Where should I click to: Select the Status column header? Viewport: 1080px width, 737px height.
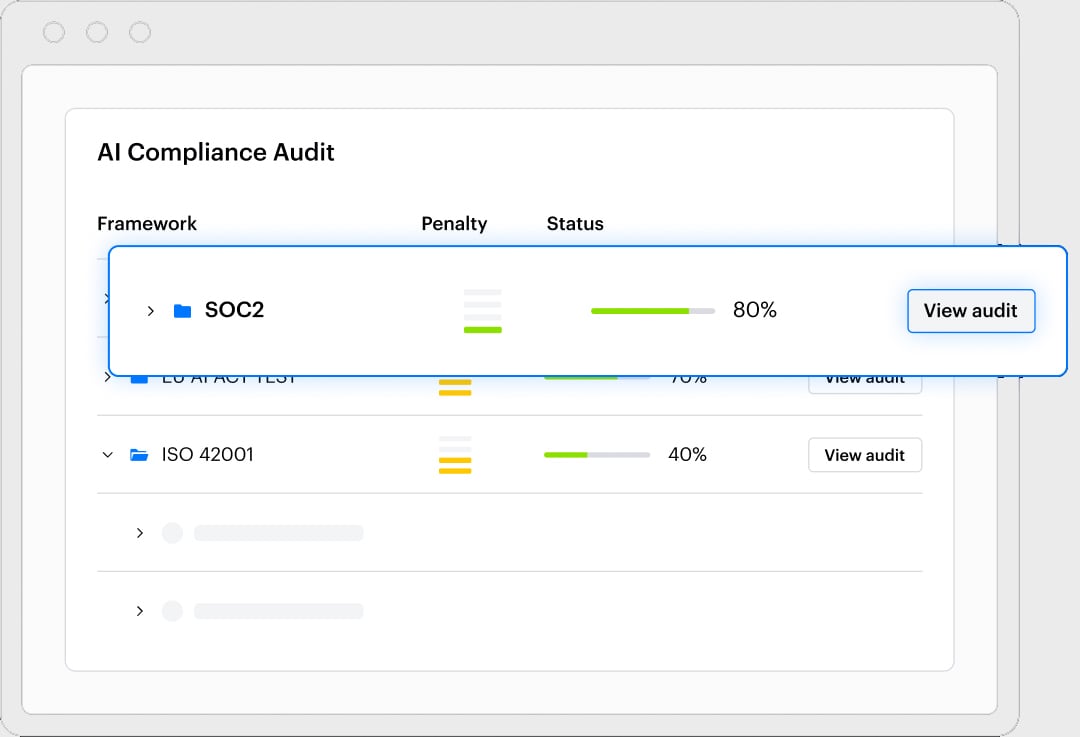(x=575, y=223)
